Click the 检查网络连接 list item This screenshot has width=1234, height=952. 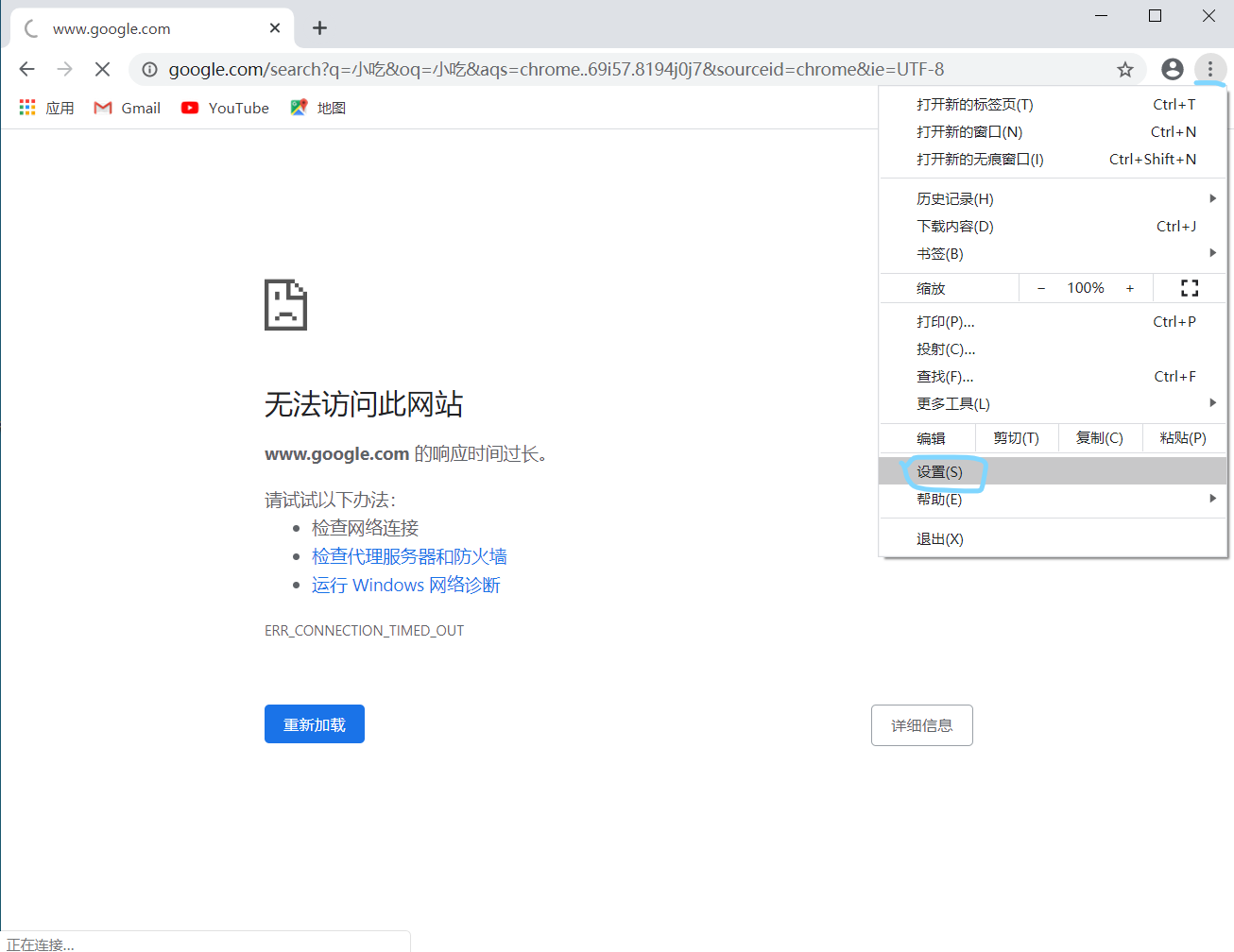click(x=365, y=528)
